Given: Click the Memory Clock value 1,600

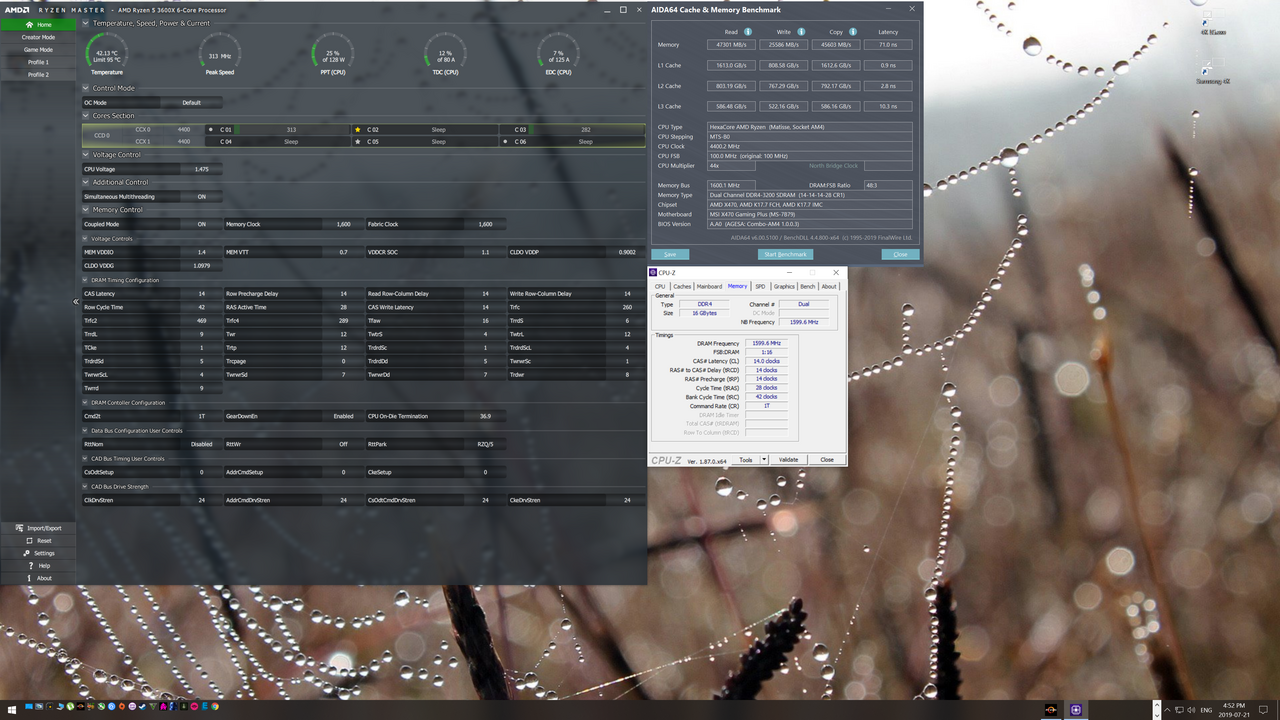Looking at the screenshot, I should 343,224.
